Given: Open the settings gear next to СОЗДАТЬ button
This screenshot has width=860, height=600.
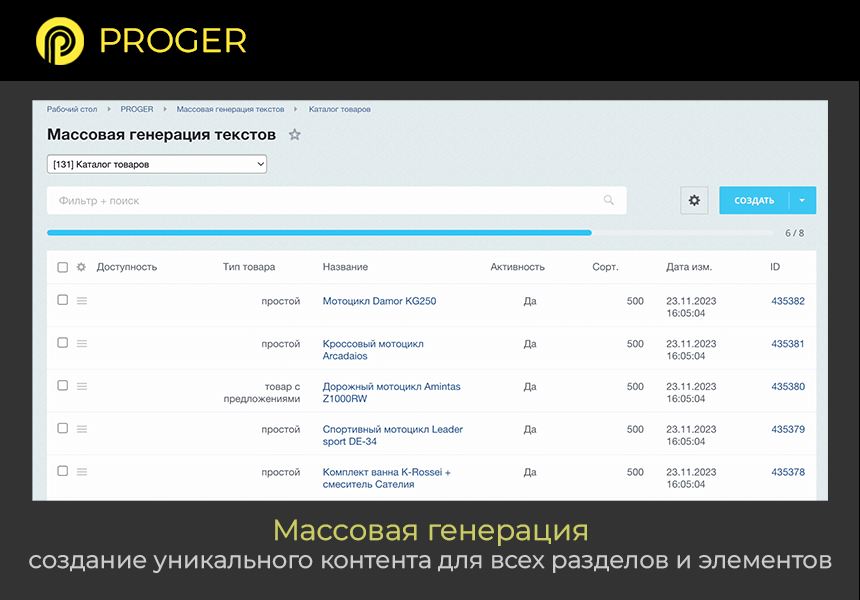Looking at the screenshot, I should tap(694, 200).
